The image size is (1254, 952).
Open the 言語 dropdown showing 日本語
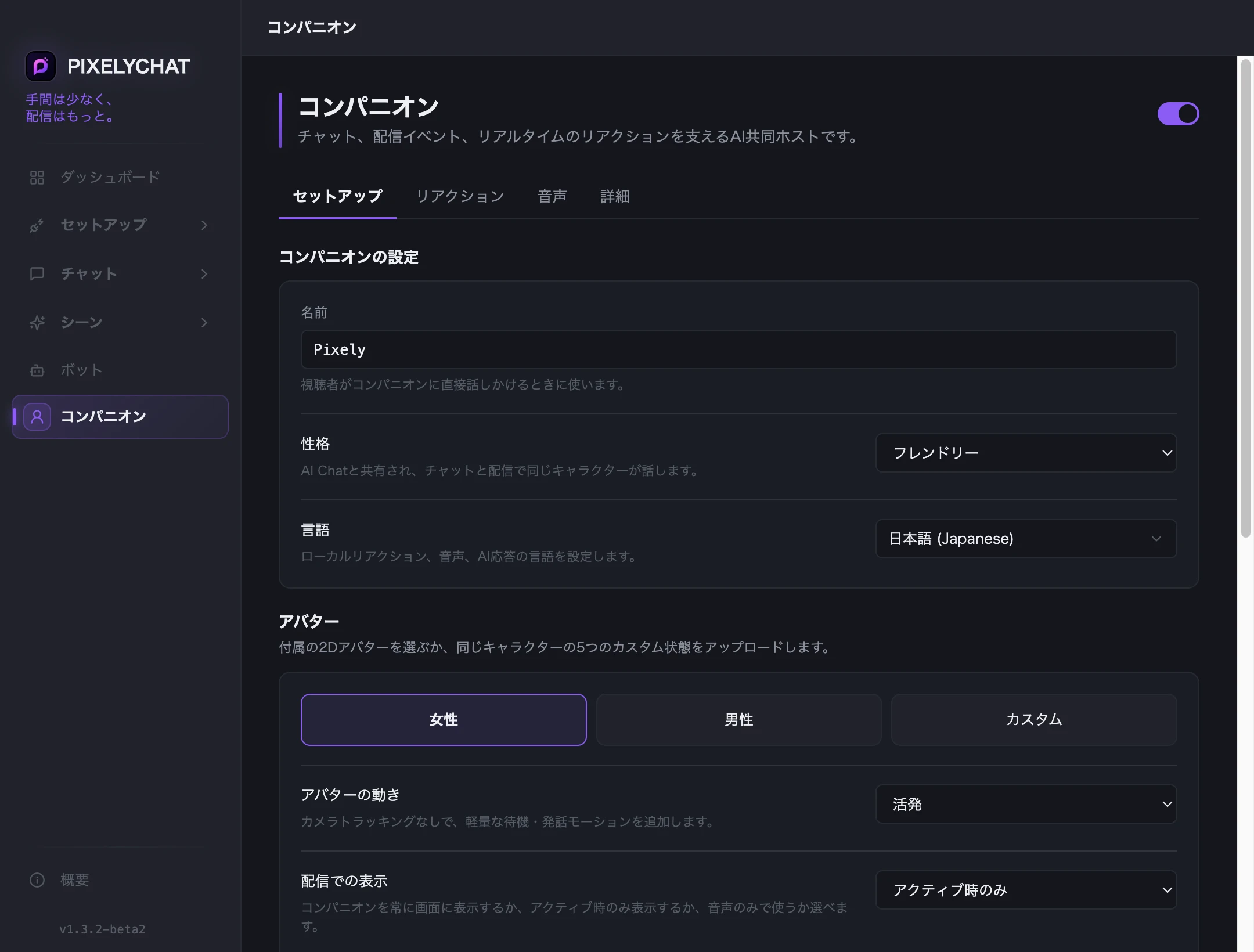click(1026, 539)
